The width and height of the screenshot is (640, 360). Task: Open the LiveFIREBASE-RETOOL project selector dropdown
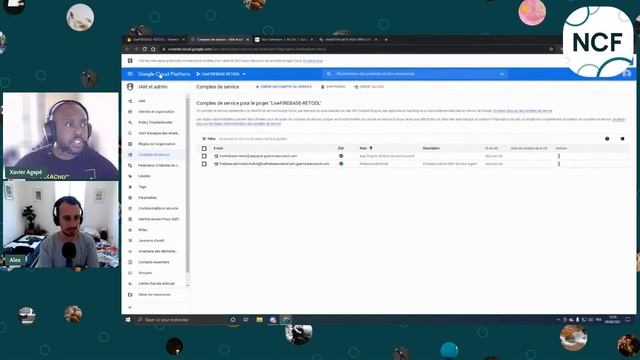(x=221, y=74)
